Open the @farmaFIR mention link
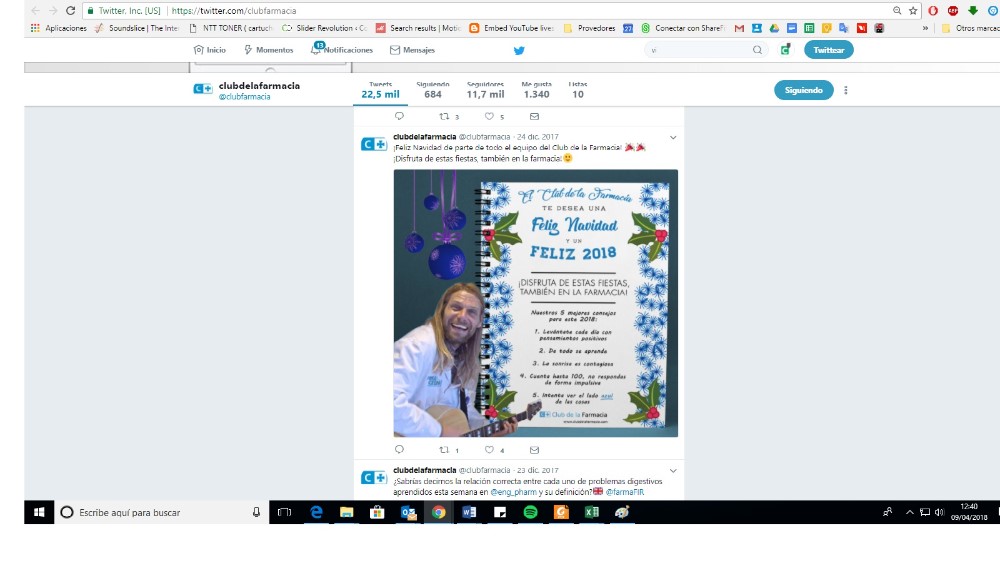Image resolution: width=1000 pixels, height=563 pixels. tap(625, 492)
